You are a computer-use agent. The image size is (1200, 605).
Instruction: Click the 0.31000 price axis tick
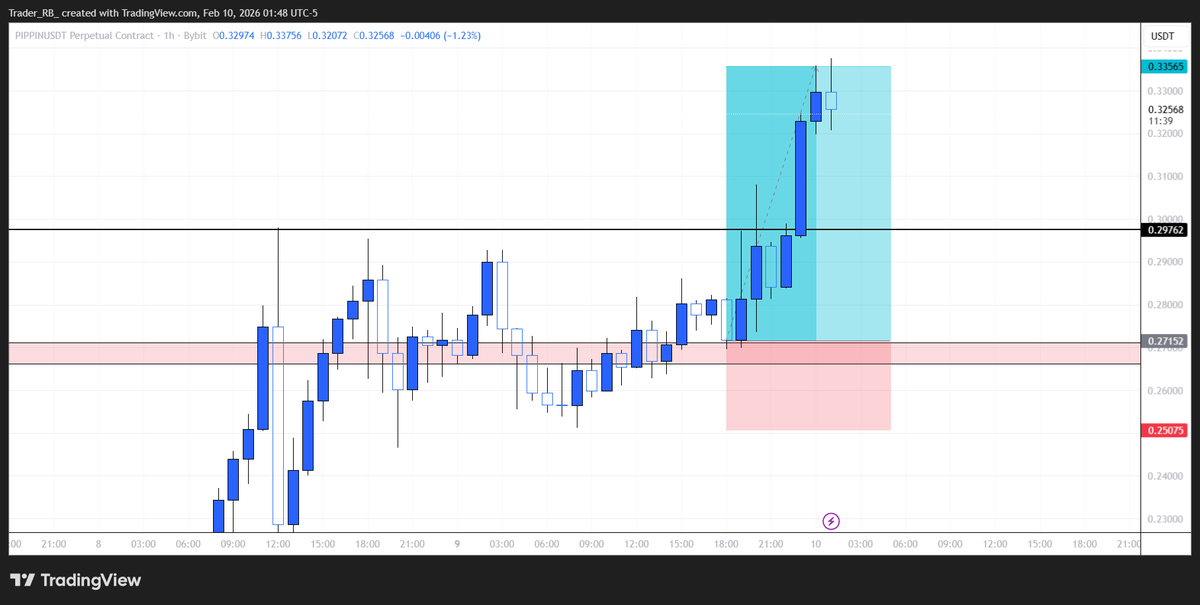tap(1165, 176)
